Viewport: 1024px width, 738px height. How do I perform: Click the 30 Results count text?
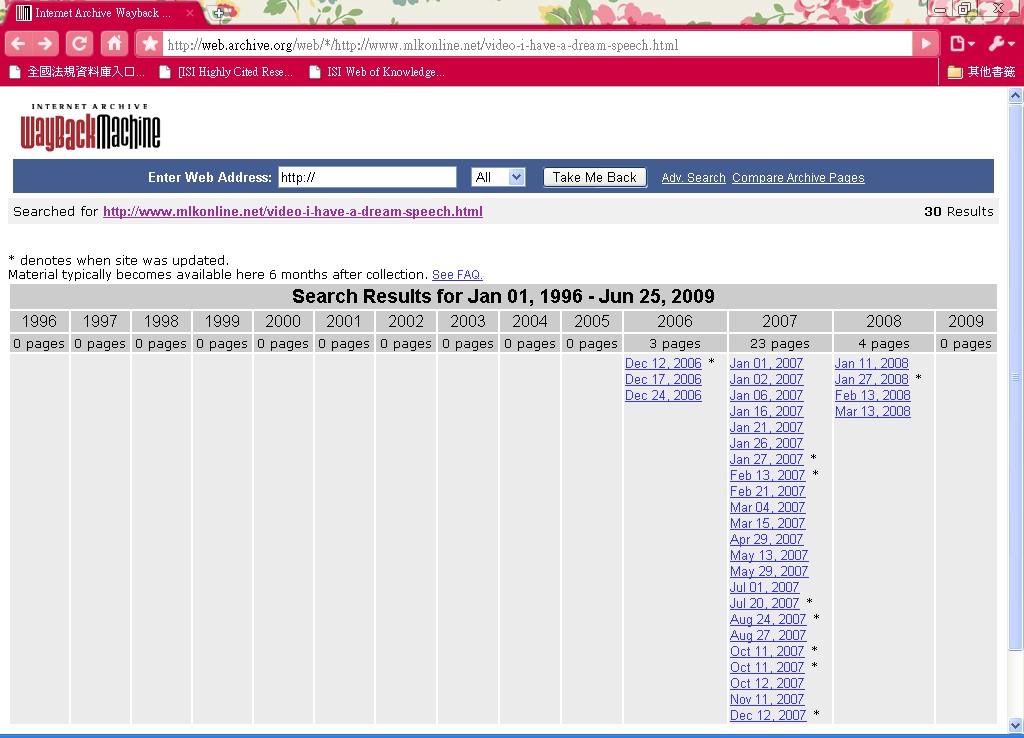(958, 212)
